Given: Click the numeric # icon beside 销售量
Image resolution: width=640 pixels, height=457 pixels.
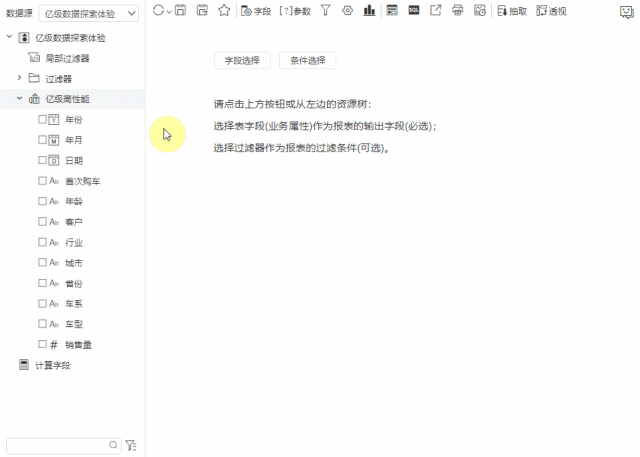Looking at the screenshot, I should click(x=54, y=345).
